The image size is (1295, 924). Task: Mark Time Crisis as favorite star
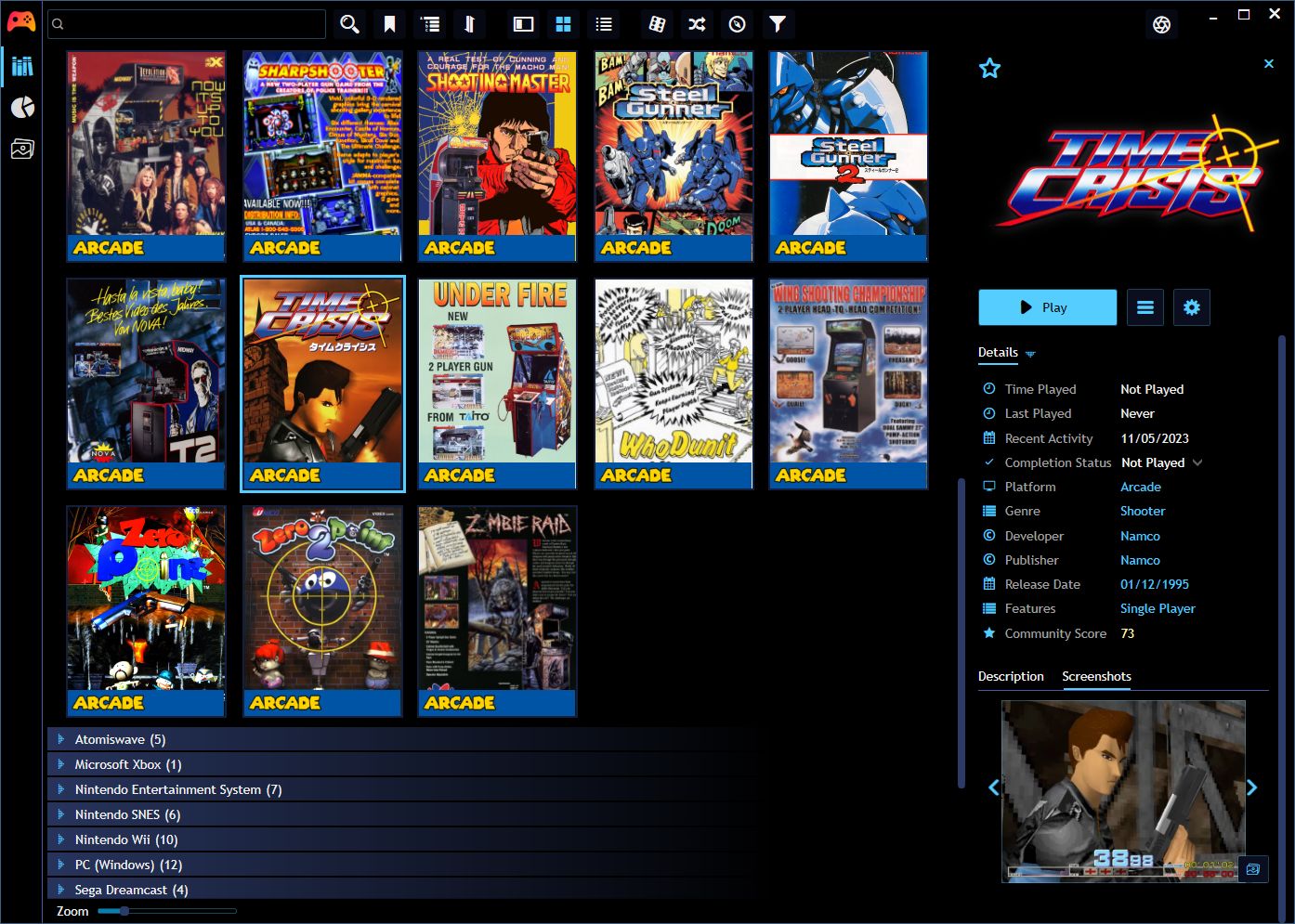coord(990,68)
